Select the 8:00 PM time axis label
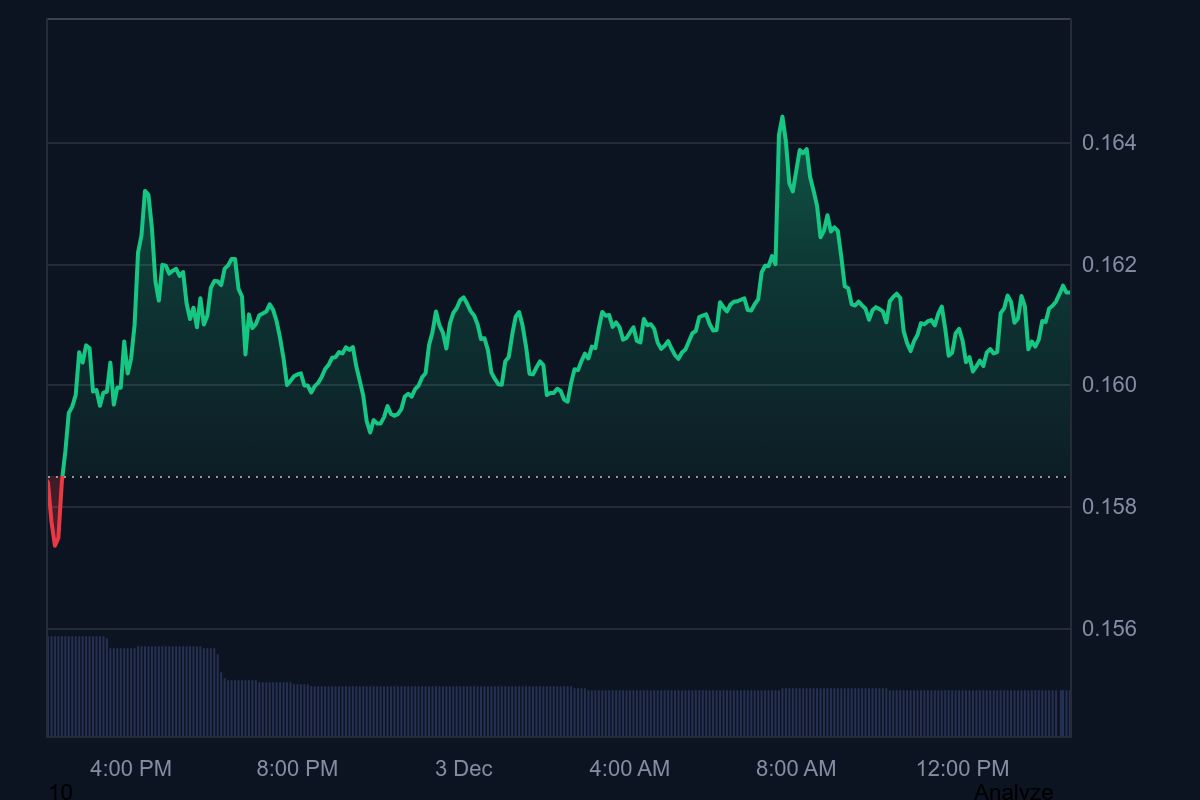 tap(298, 769)
